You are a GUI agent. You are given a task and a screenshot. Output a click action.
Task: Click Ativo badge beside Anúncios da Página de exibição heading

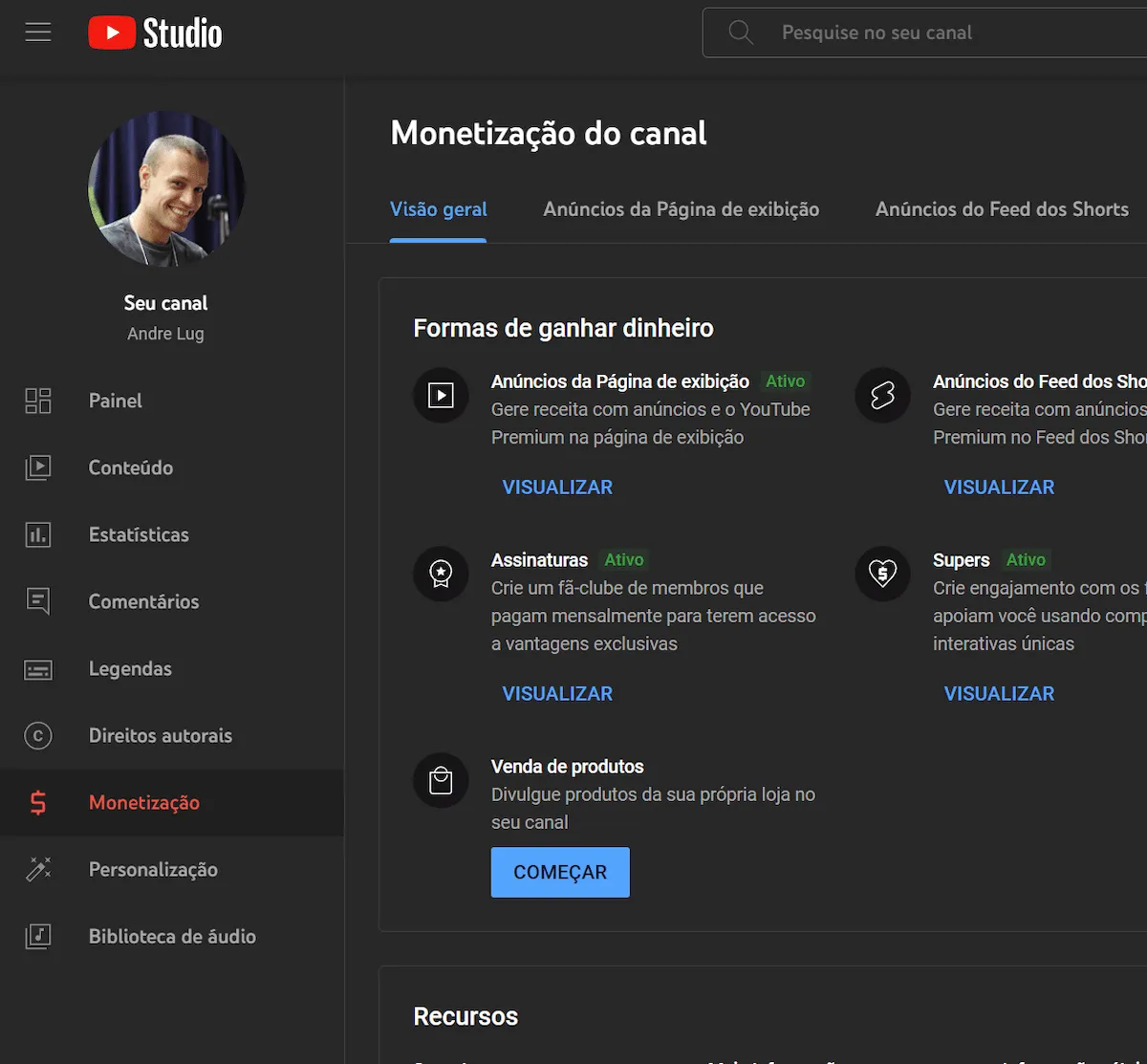click(x=786, y=381)
